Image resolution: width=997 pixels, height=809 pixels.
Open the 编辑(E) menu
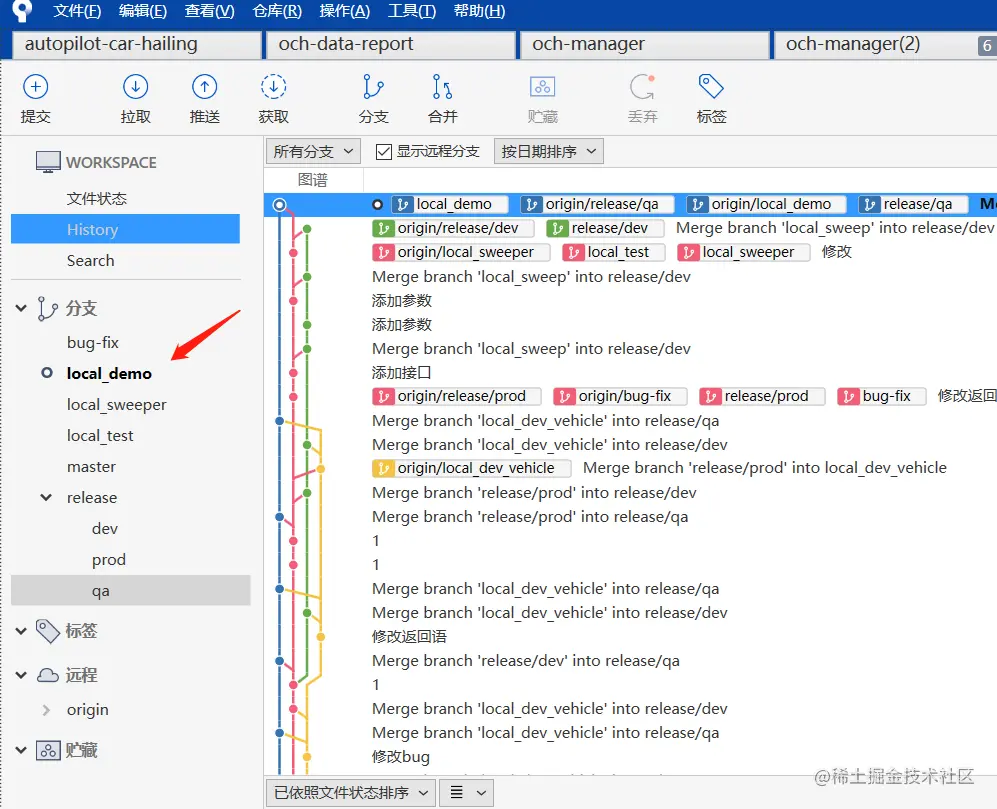click(x=142, y=11)
